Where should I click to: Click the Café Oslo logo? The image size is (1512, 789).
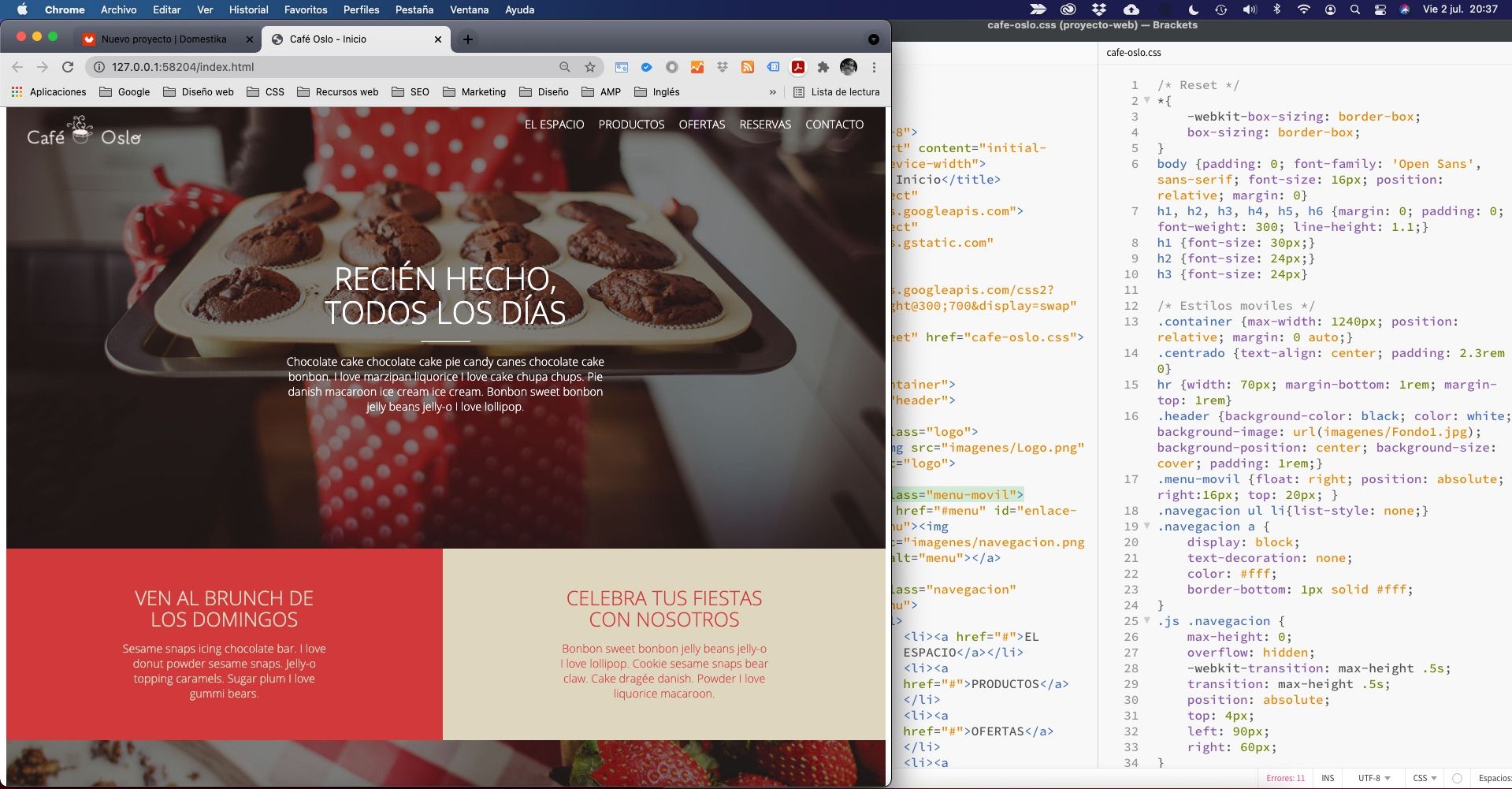tap(84, 132)
